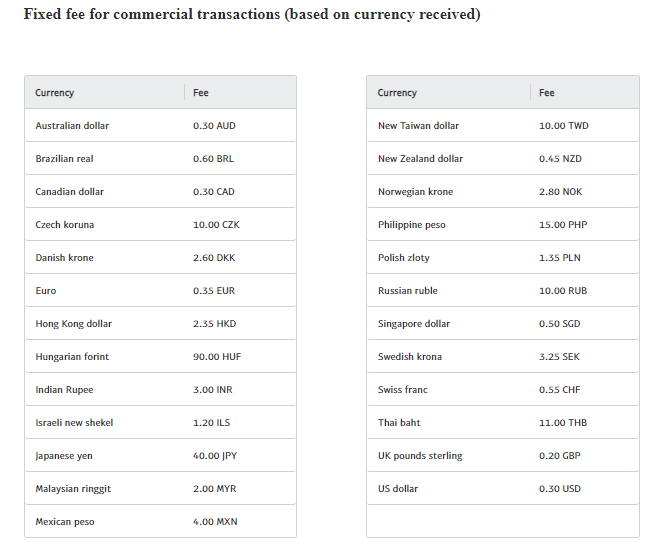Select the Swiss franc row
The width and height of the screenshot is (667, 555).
pos(503,390)
